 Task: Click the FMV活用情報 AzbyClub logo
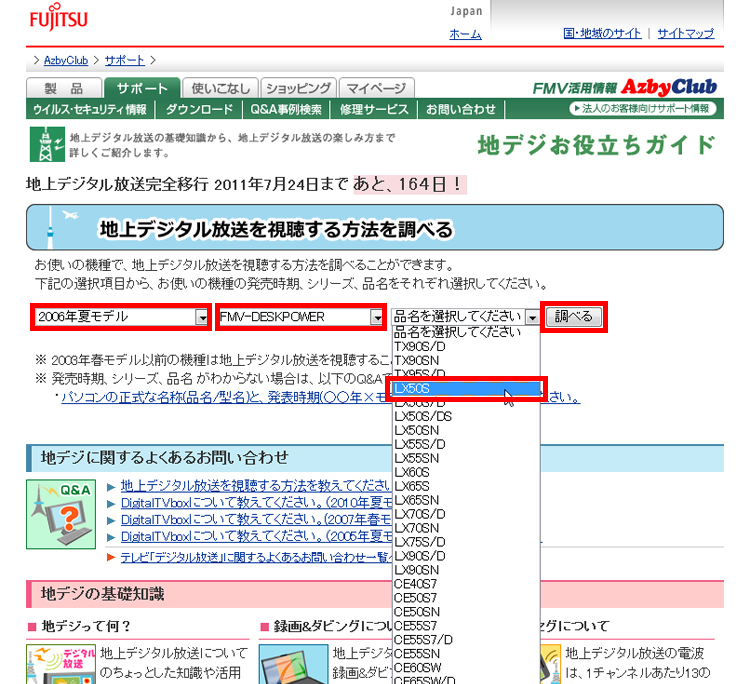pyautogui.click(x=624, y=87)
